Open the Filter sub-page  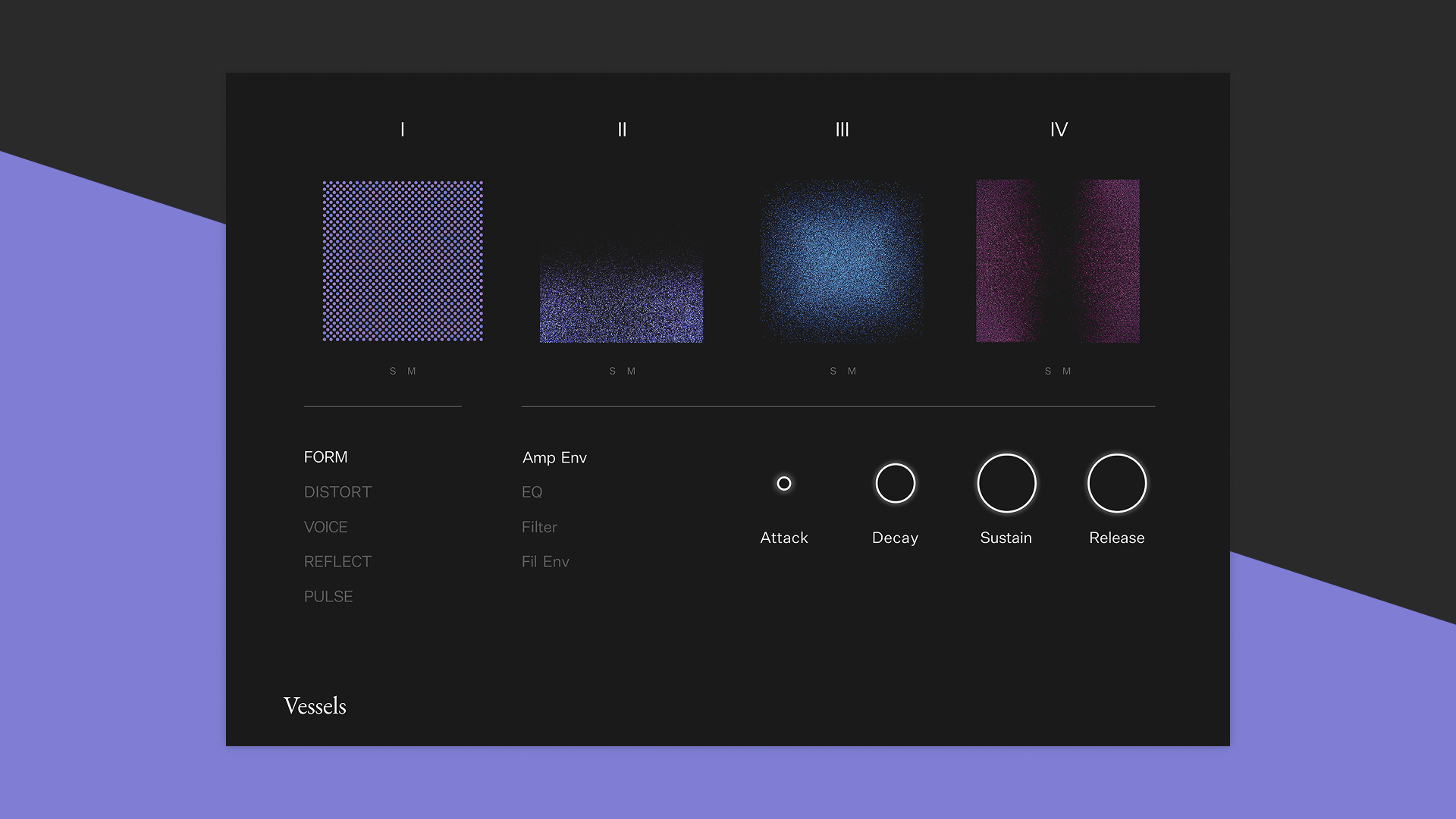pyautogui.click(x=539, y=527)
